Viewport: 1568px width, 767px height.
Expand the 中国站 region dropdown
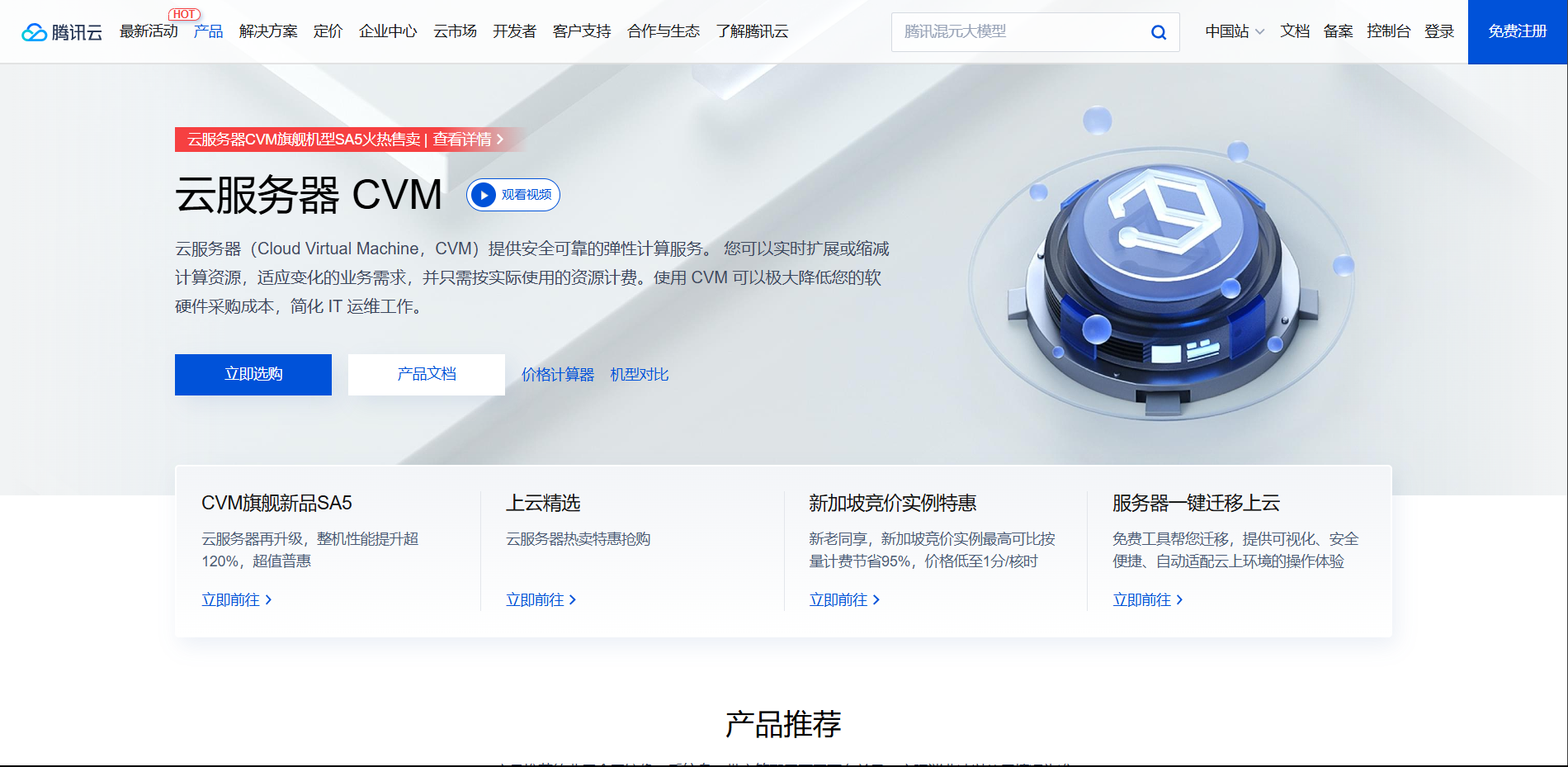click(1234, 32)
